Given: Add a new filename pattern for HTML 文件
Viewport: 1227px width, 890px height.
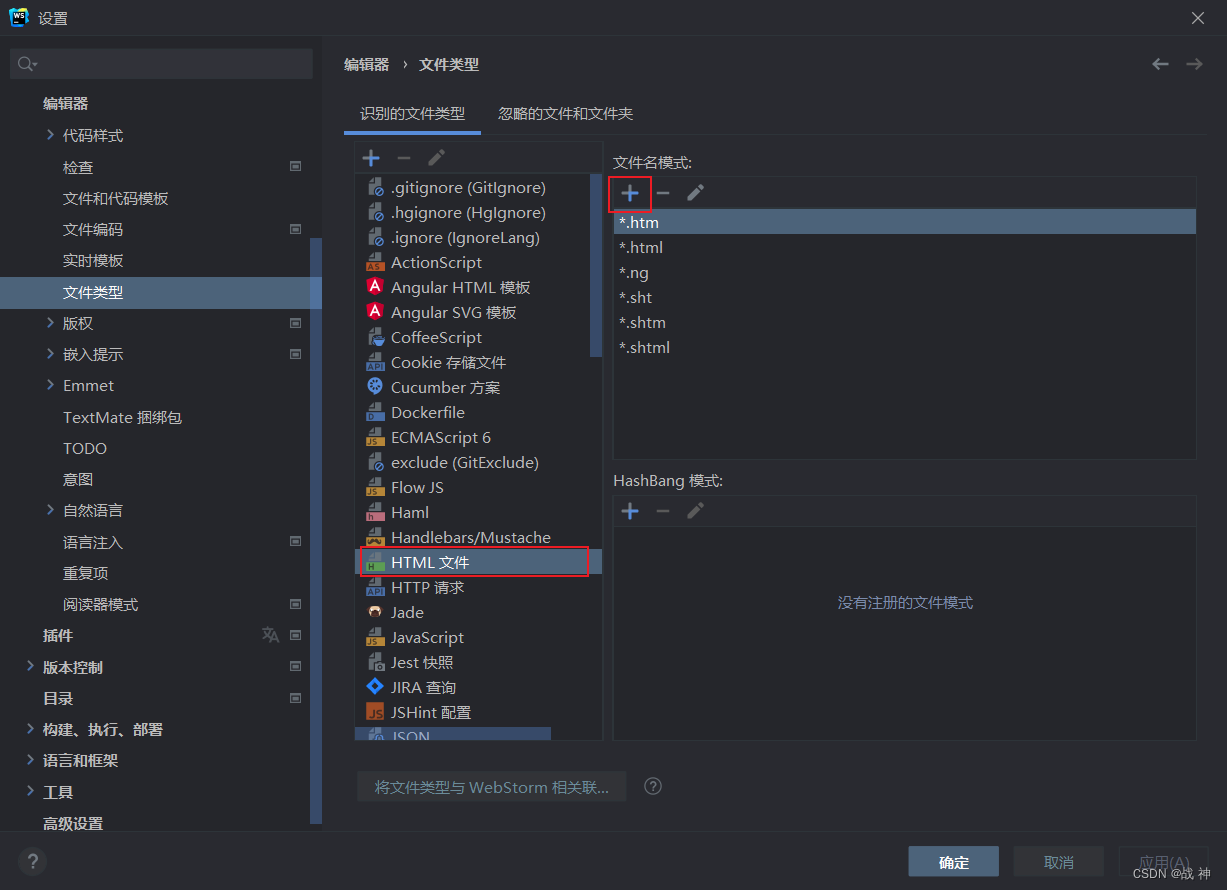Looking at the screenshot, I should (630, 193).
